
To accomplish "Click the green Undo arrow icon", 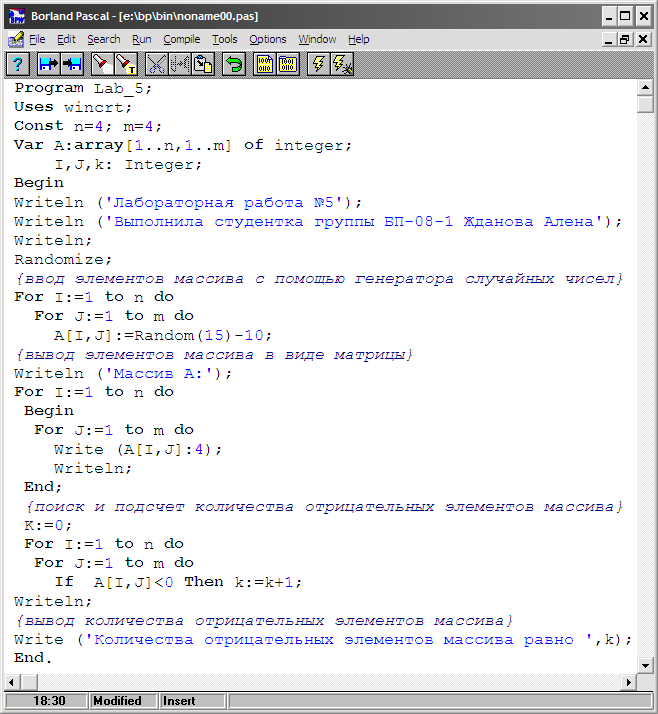I will point(234,64).
